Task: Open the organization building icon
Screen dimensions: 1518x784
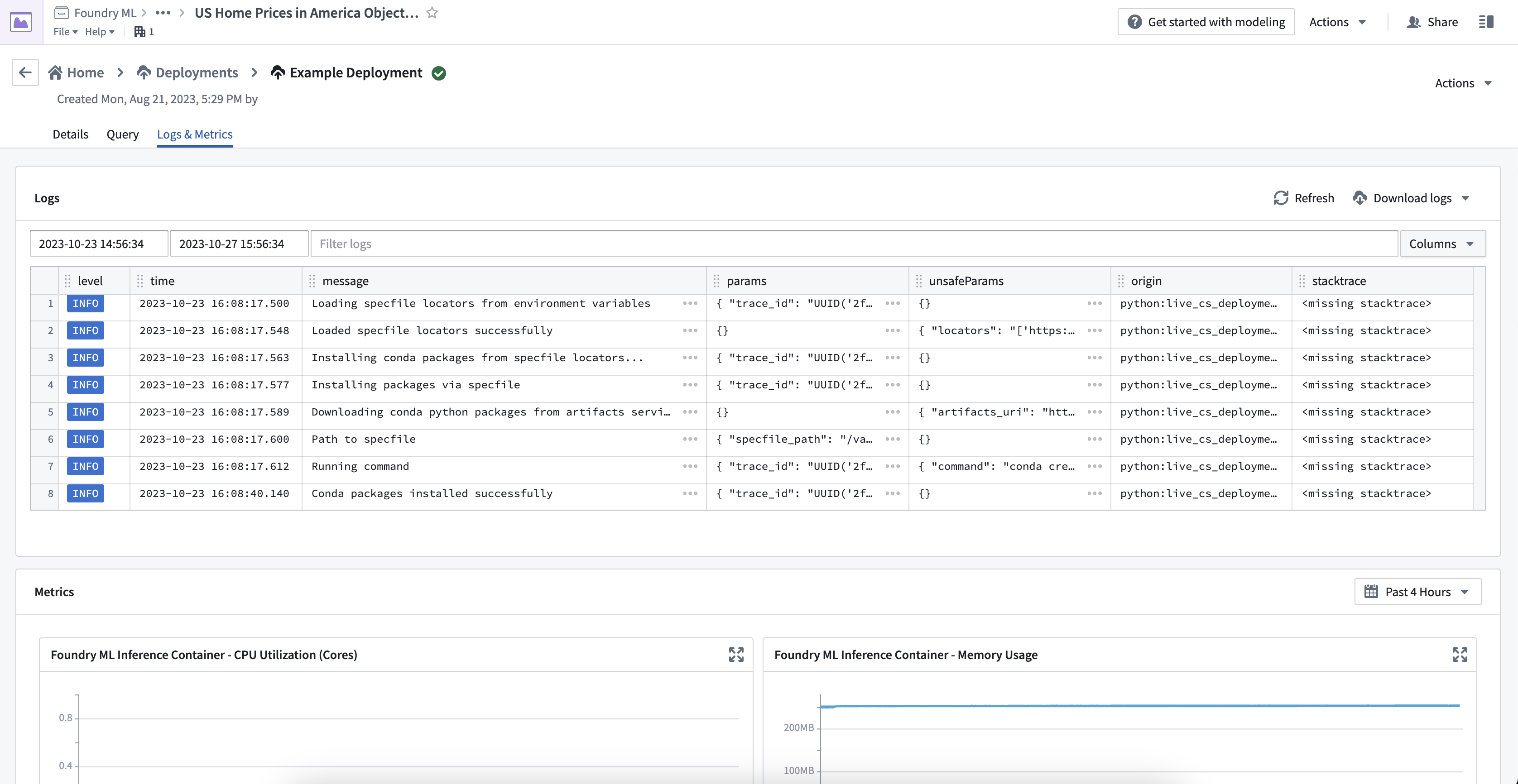Action: point(139,32)
